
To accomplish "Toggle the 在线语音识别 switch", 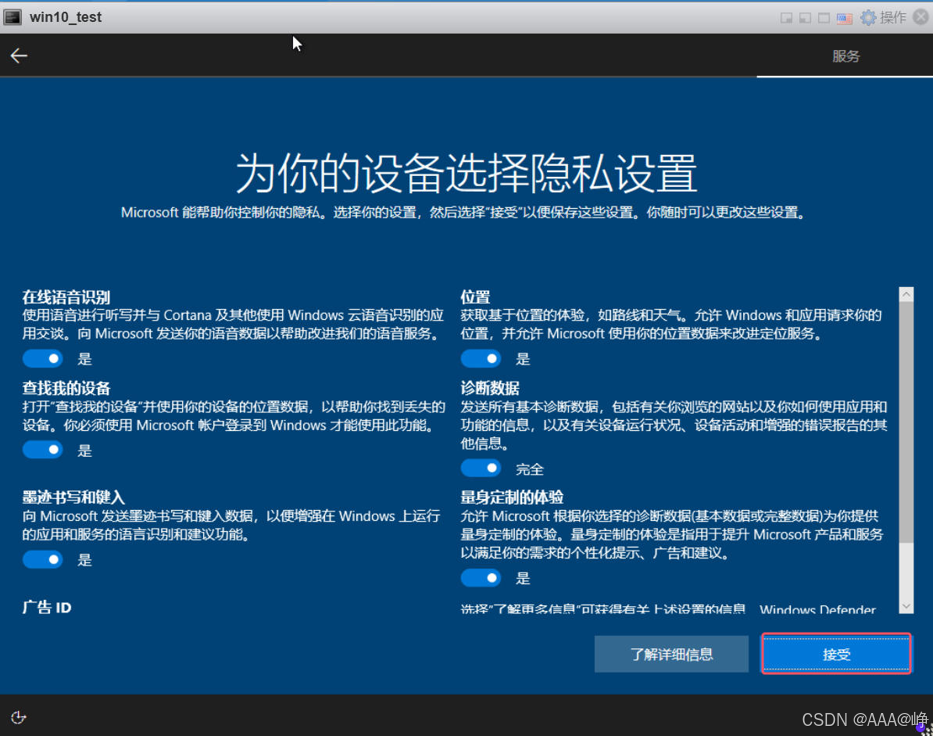I will 43,358.
